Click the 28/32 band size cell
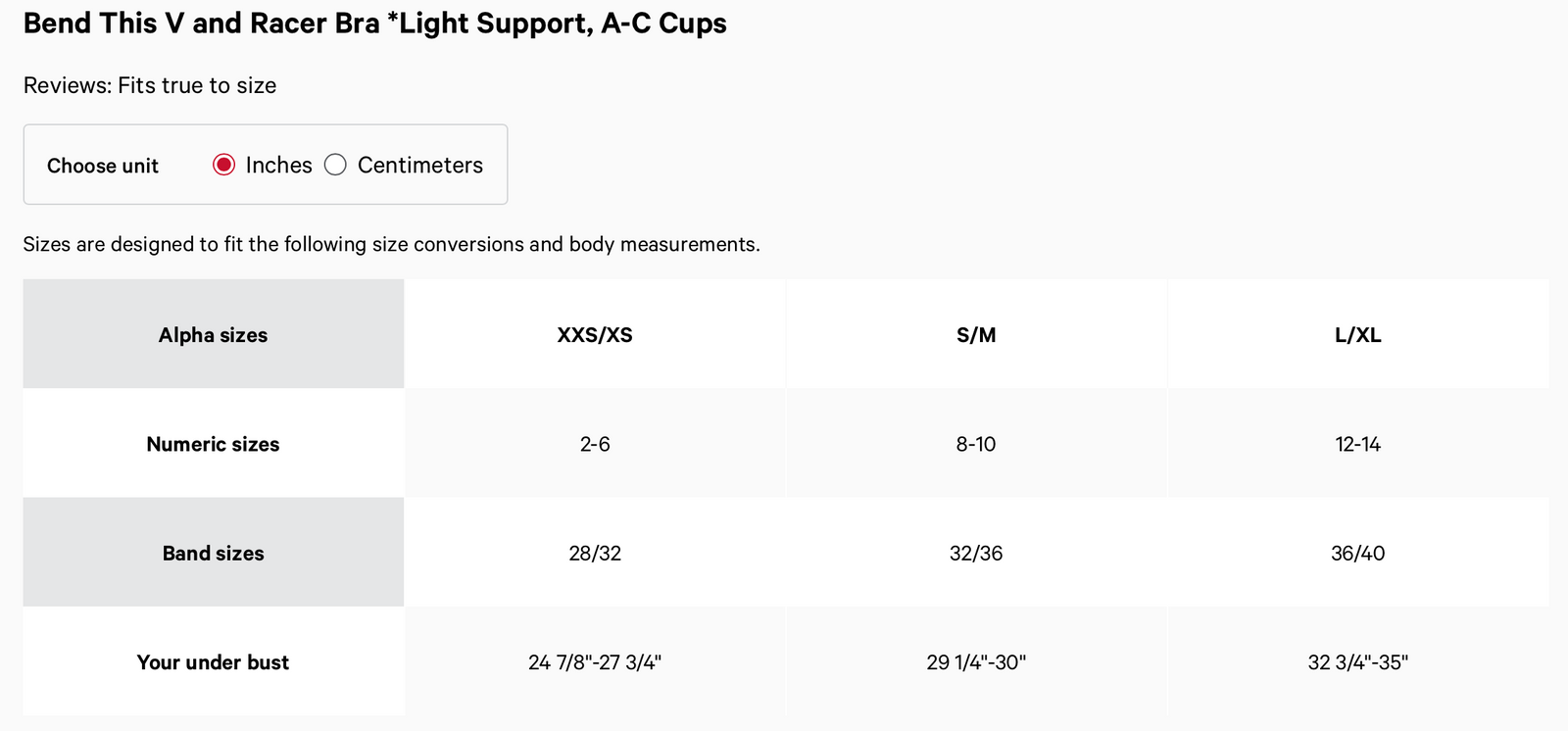The height and width of the screenshot is (731, 1568). pyautogui.click(x=595, y=554)
